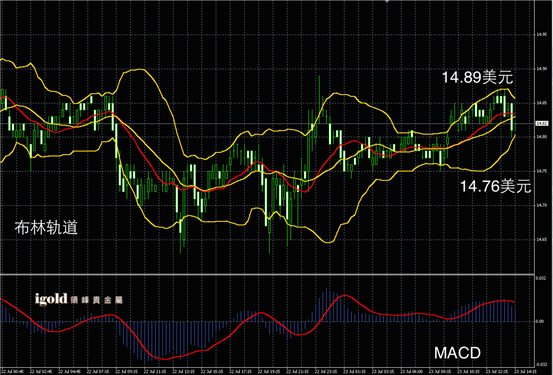Viewport: 553px width, 375px height.
Task: Click the 布林轨道 label text
Action: pyautogui.click(x=46, y=228)
